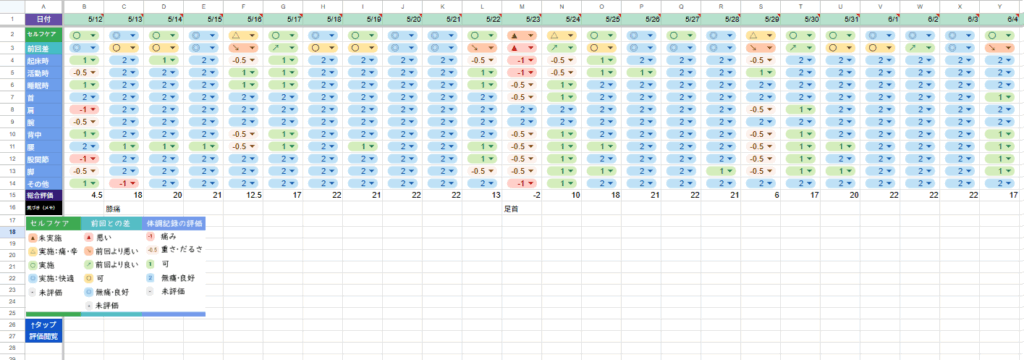Click the 未実施 orange triangle legend icon
Image resolution: width=1024 pixels, height=360 pixels.
coord(33,238)
